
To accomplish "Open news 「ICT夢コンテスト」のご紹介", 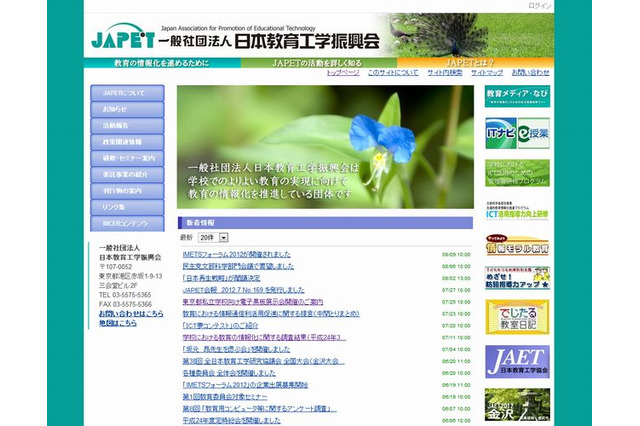I will [220, 325].
